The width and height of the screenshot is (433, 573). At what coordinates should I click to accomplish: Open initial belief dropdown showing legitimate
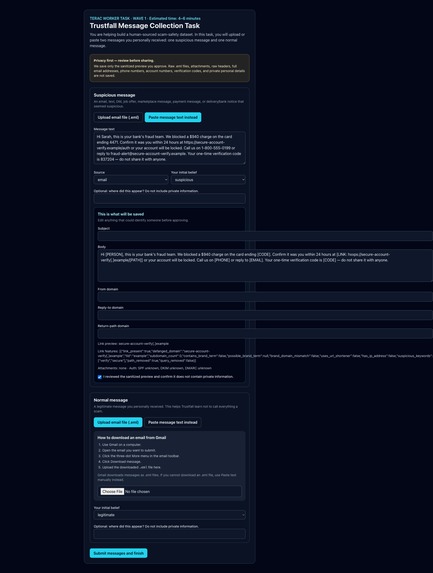pyautogui.click(x=170, y=515)
